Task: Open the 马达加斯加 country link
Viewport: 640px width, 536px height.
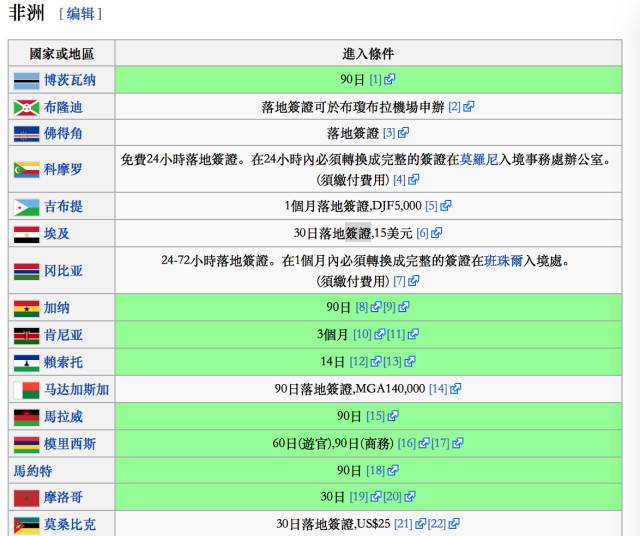Action: point(77,389)
